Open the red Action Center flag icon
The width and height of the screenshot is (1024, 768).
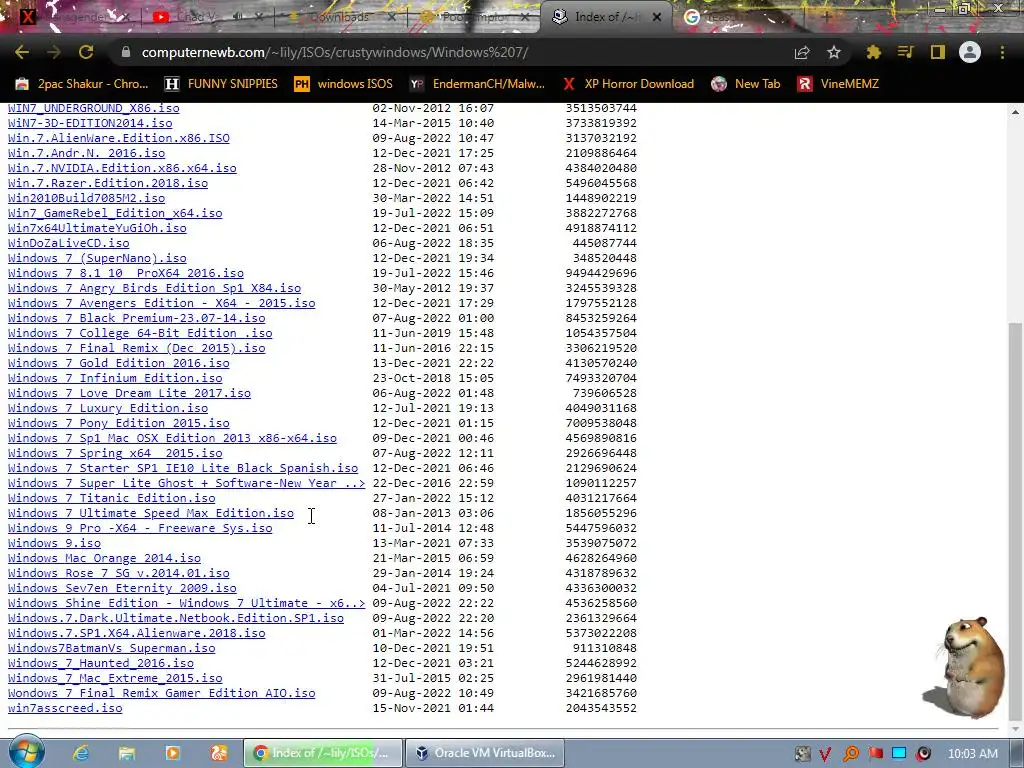(875, 754)
